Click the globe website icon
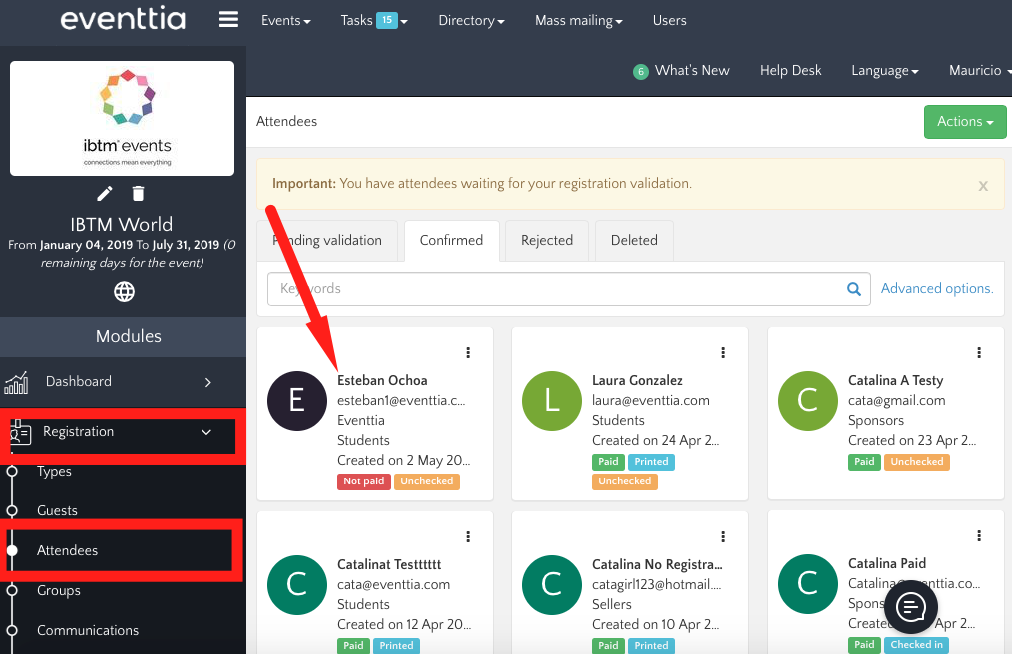The image size is (1012, 654). tap(124, 292)
